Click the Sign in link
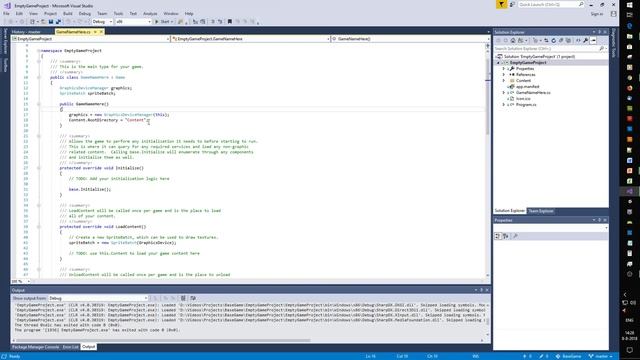The image size is (640, 360). tap(597, 14)
